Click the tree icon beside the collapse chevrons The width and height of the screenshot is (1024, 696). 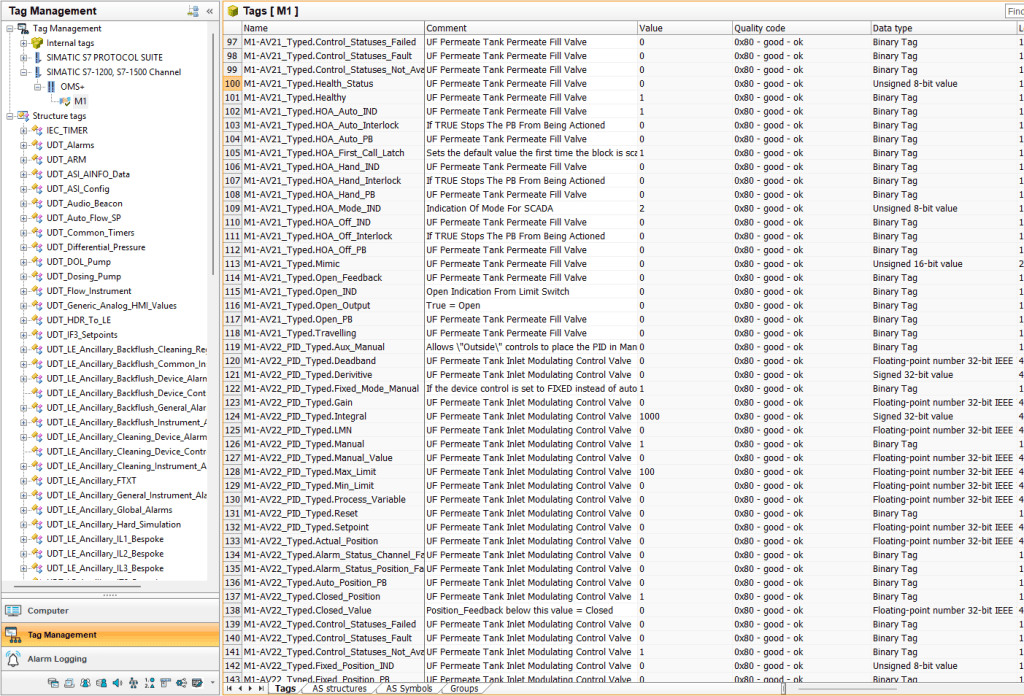click(x=192, y=11)
